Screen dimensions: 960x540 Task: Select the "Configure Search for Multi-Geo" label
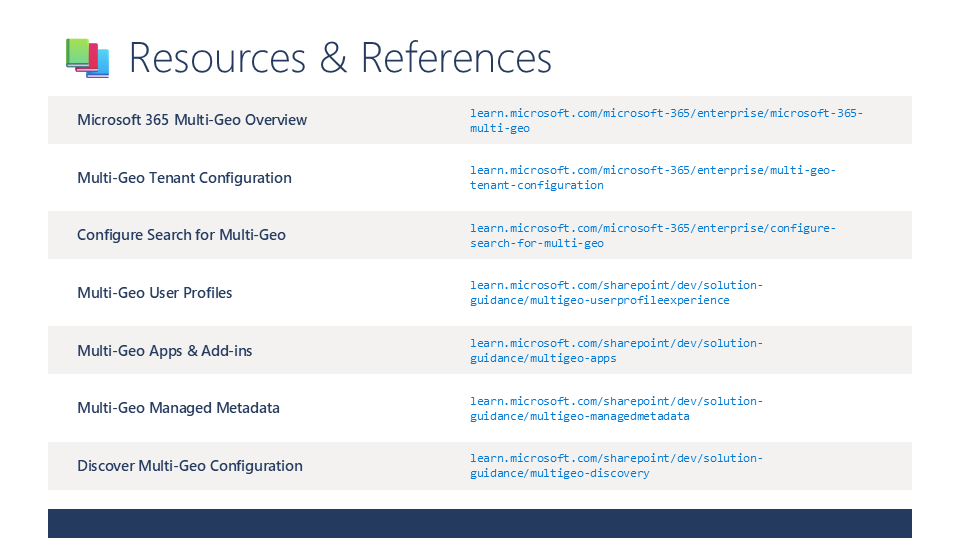tap(181, 235)
